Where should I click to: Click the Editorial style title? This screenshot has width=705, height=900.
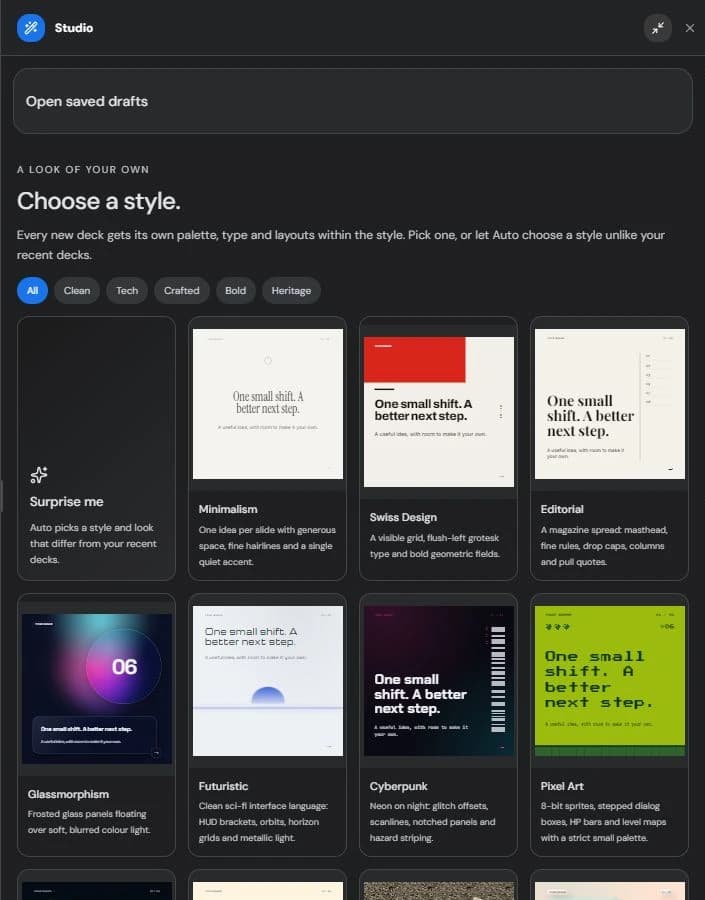click(x=562, y=509)
